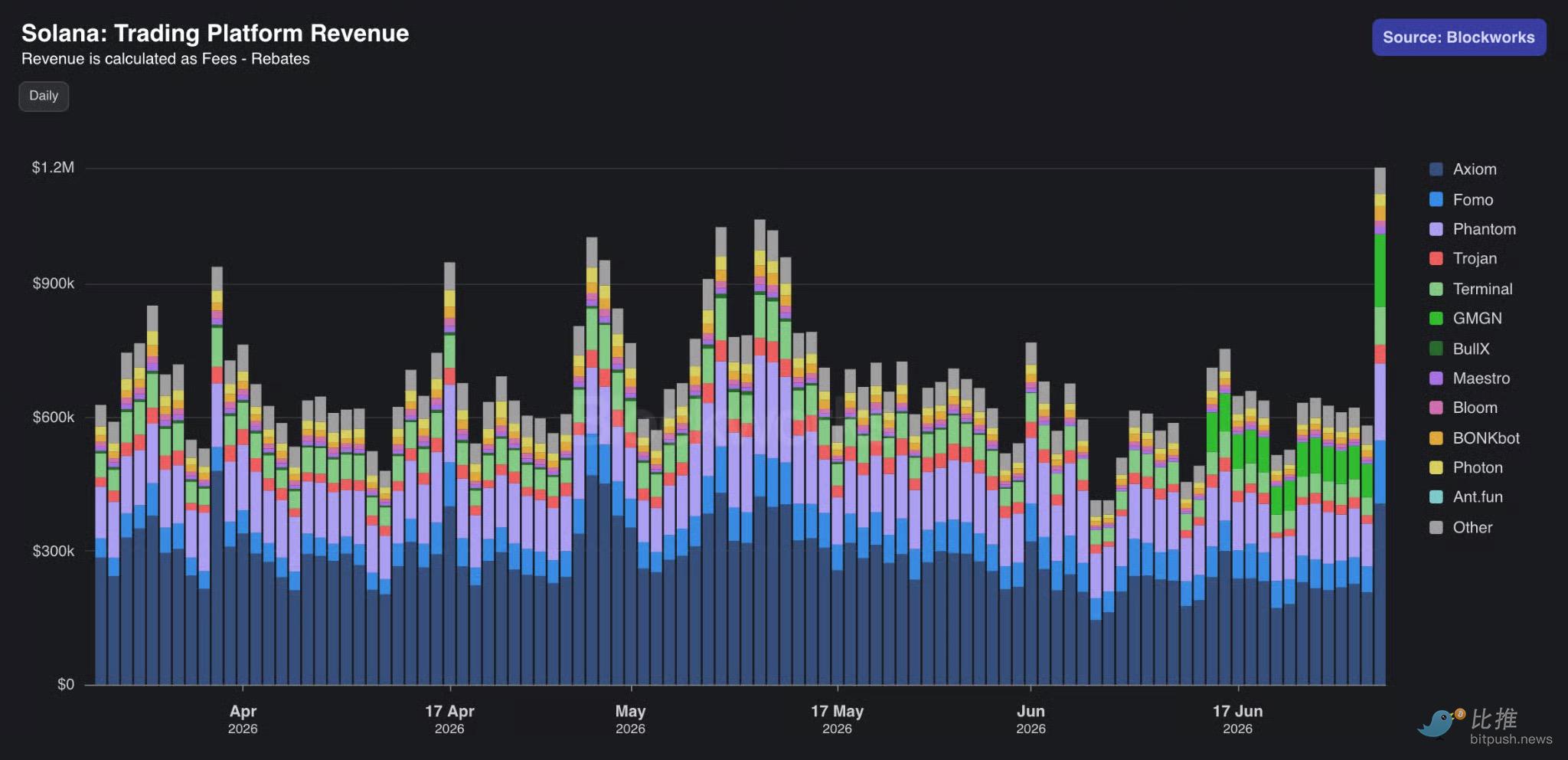Click the Terminal legend item
This screenshot has height=760, width=1568.
1471,289
